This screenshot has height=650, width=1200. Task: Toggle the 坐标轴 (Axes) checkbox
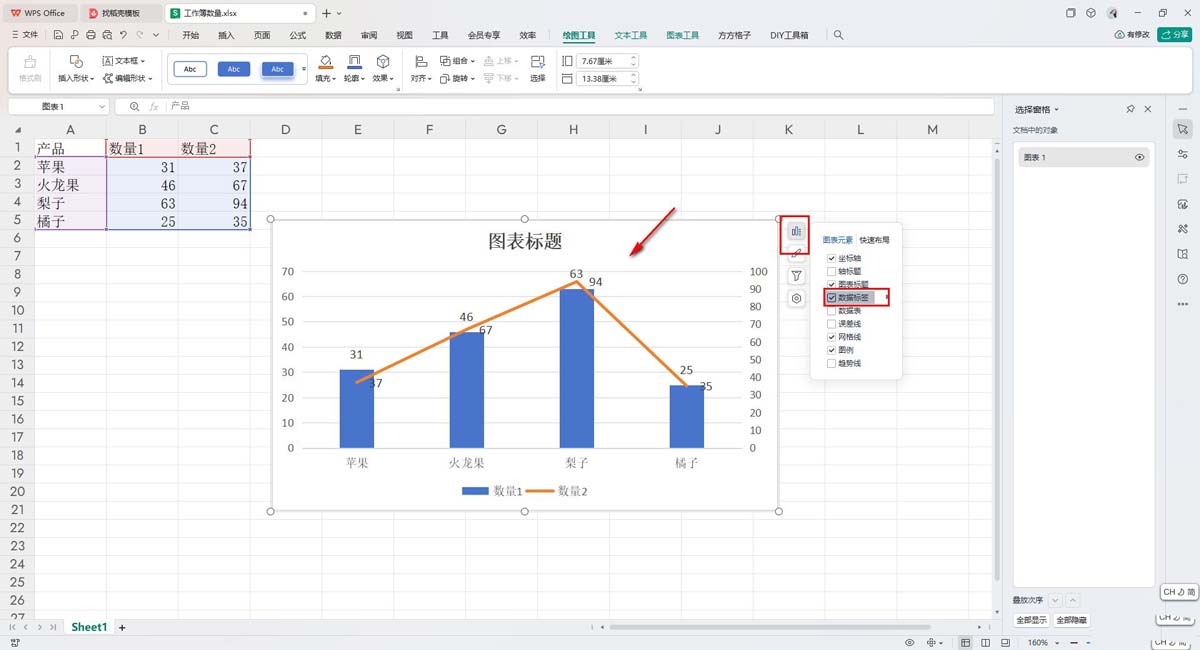(x=832, y=258)
